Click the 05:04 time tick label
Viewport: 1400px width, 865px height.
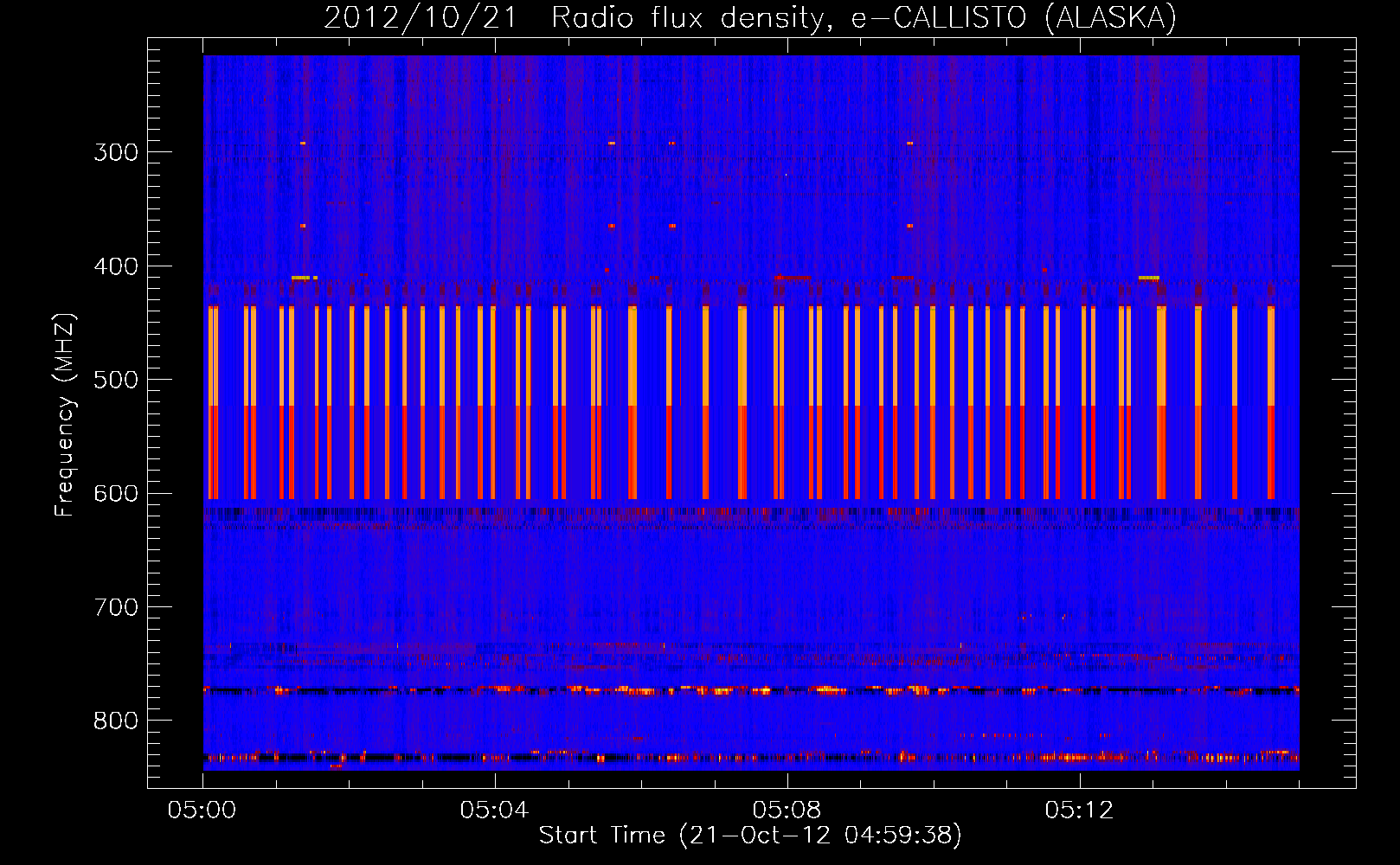tap(494, 811)
